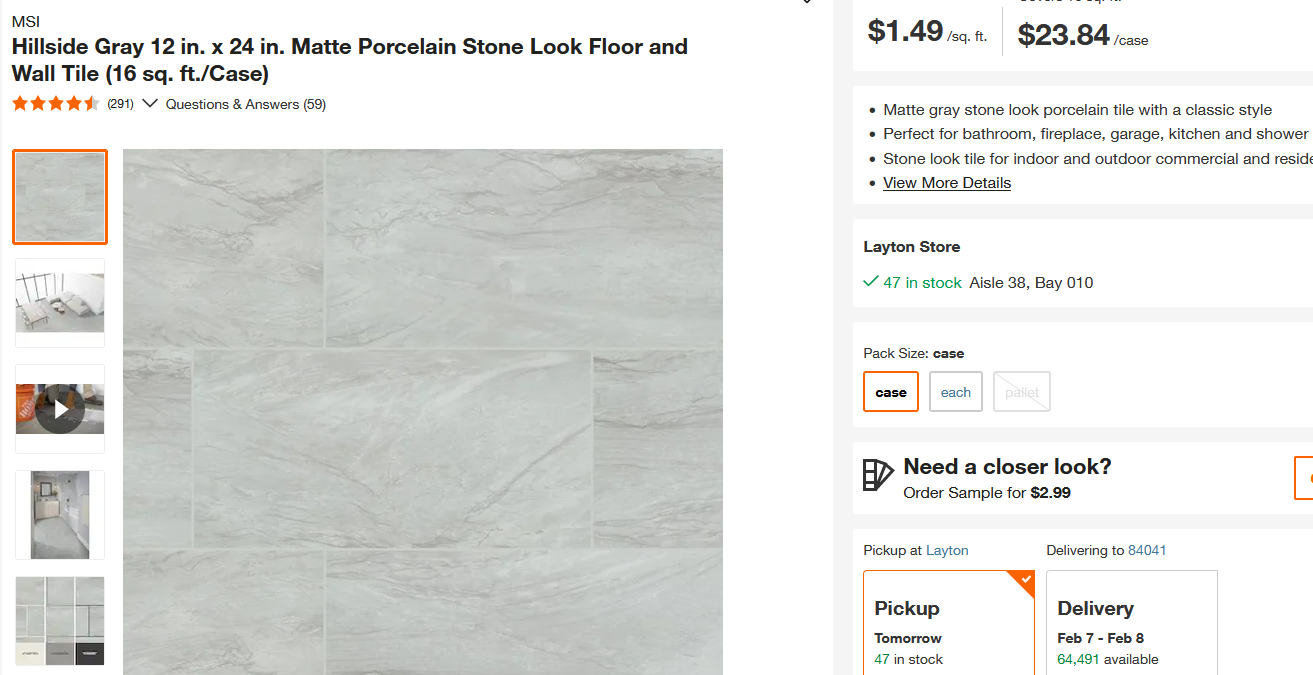Click the "Layton" pickup store link
The image size is (1313, 675).
(x=946, y=549)
